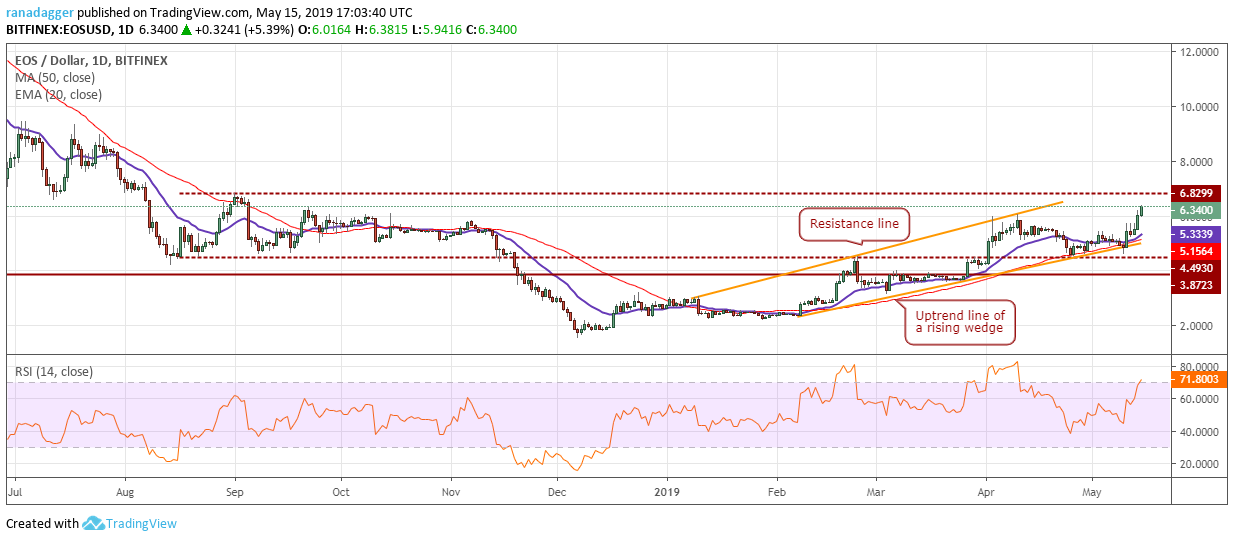Click the 4.4930 price level label
The height and width of the screenshot is (541, 1234).
pyautogui.click(x=1198, y=268)
